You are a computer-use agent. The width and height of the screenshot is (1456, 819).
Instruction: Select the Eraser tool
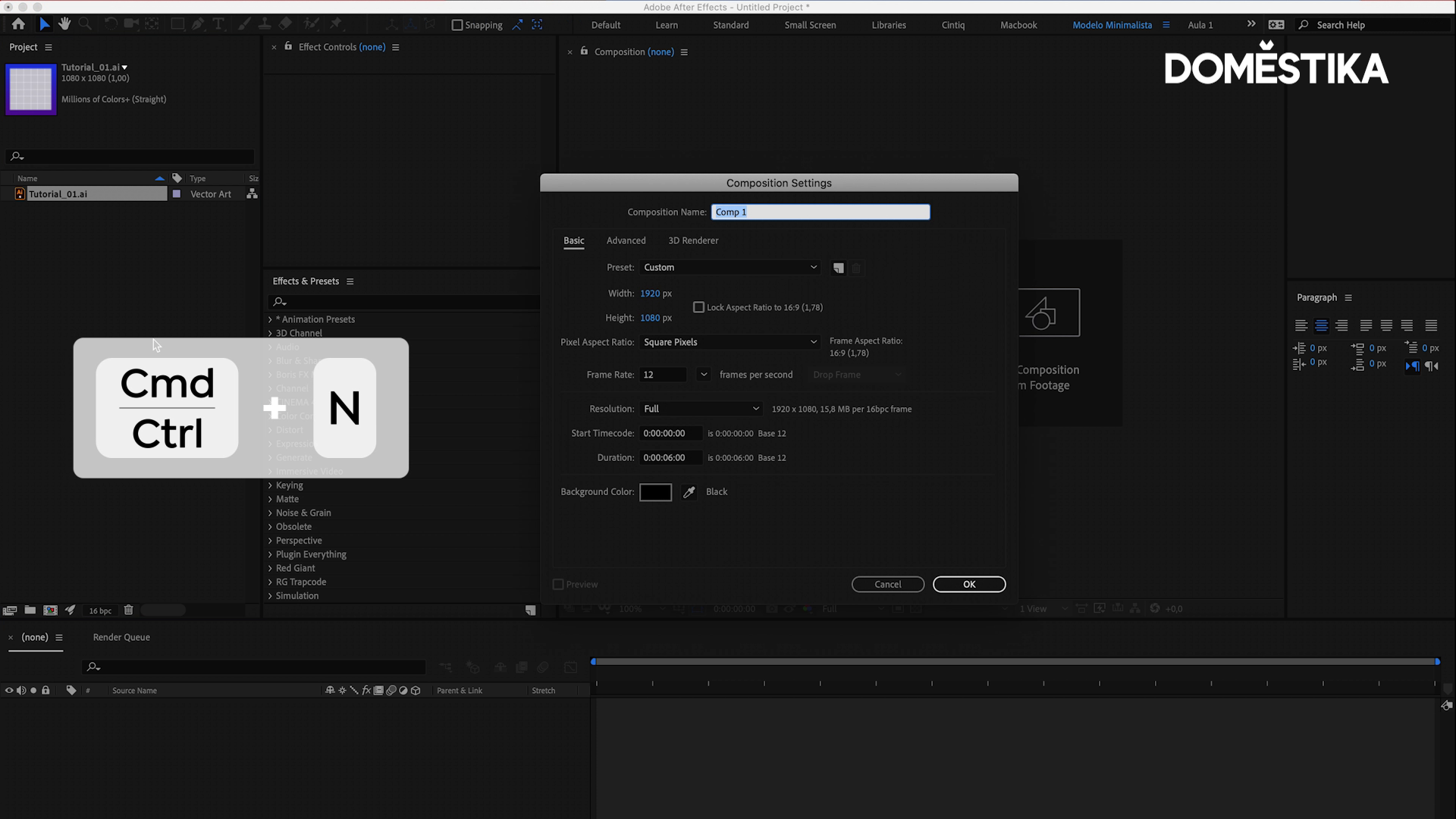(286, 24)
